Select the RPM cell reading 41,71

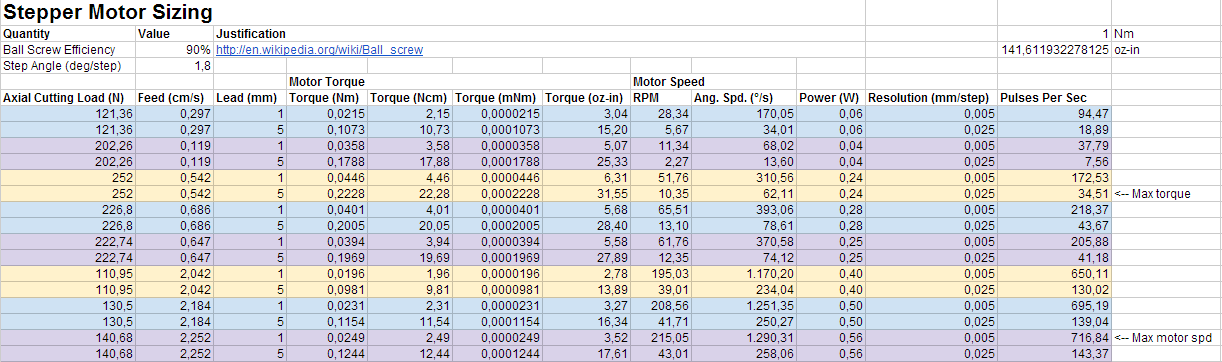pos(660,321)
